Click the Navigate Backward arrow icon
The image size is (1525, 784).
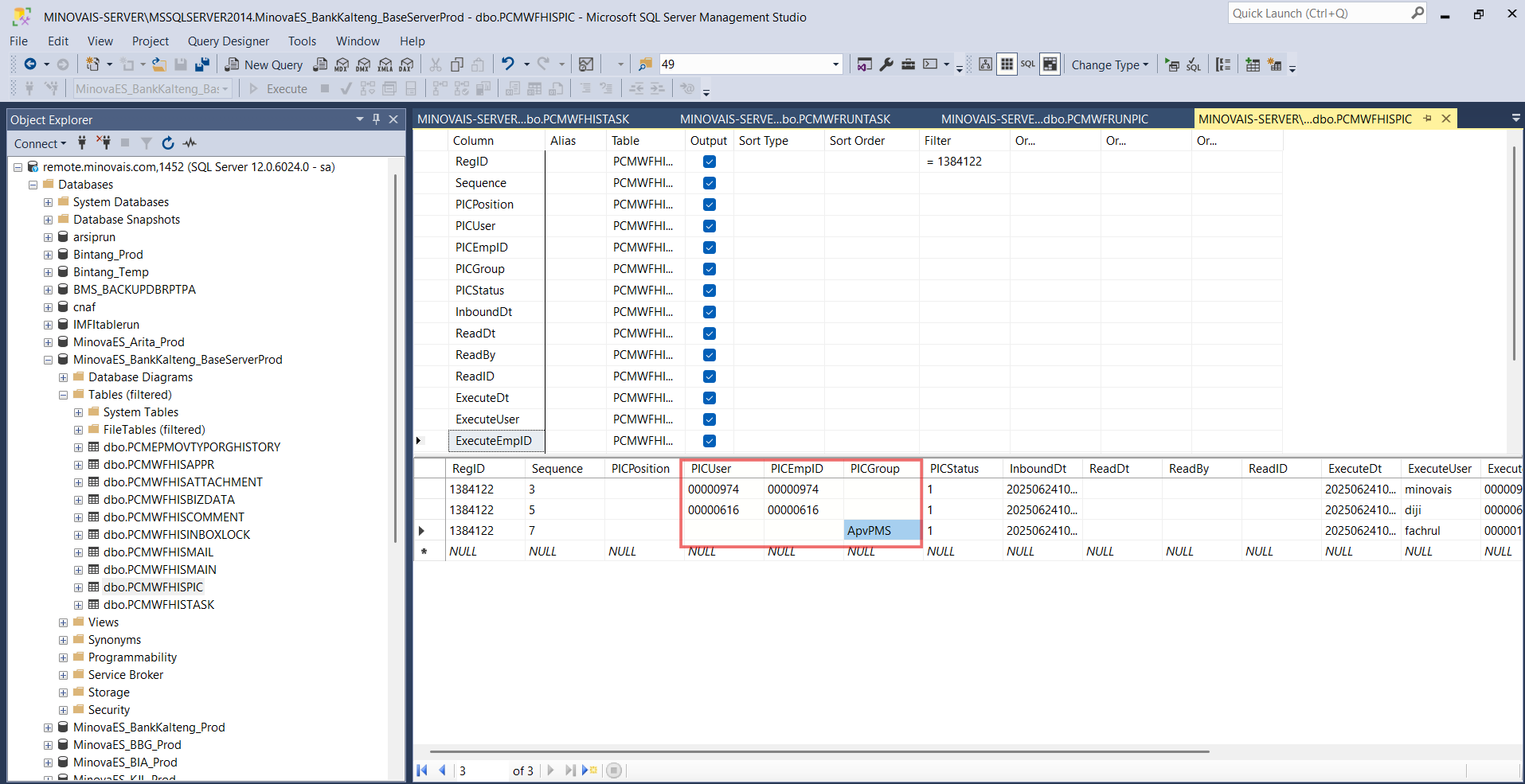tap(29, 64)
